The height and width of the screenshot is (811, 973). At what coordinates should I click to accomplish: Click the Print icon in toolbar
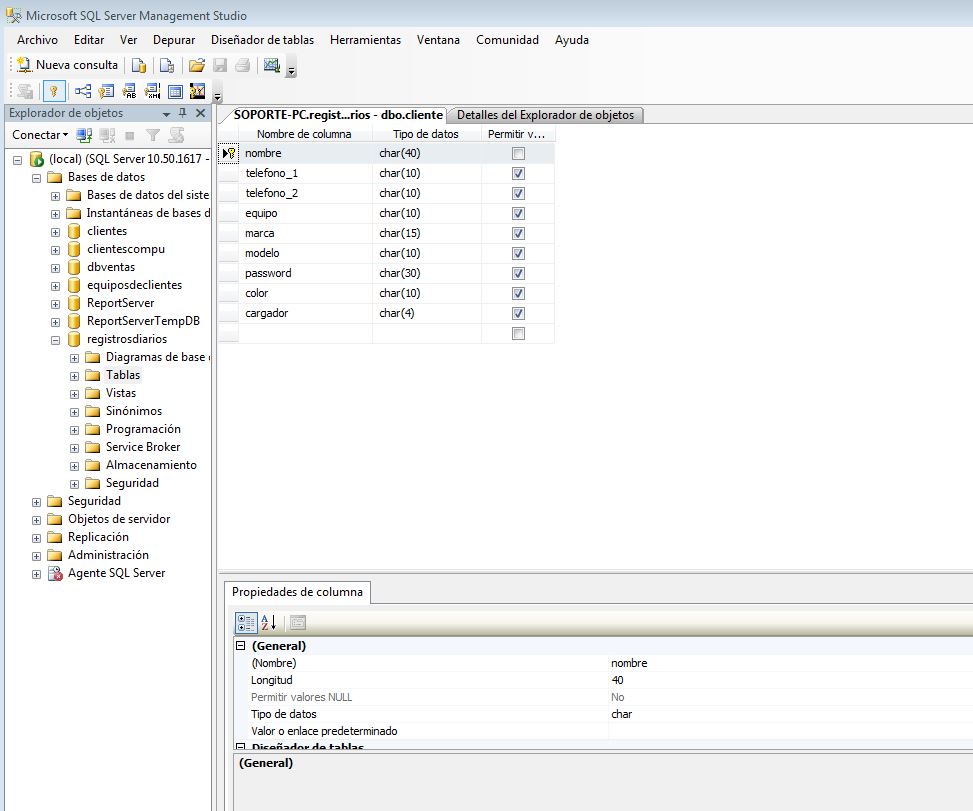point(243,65)
